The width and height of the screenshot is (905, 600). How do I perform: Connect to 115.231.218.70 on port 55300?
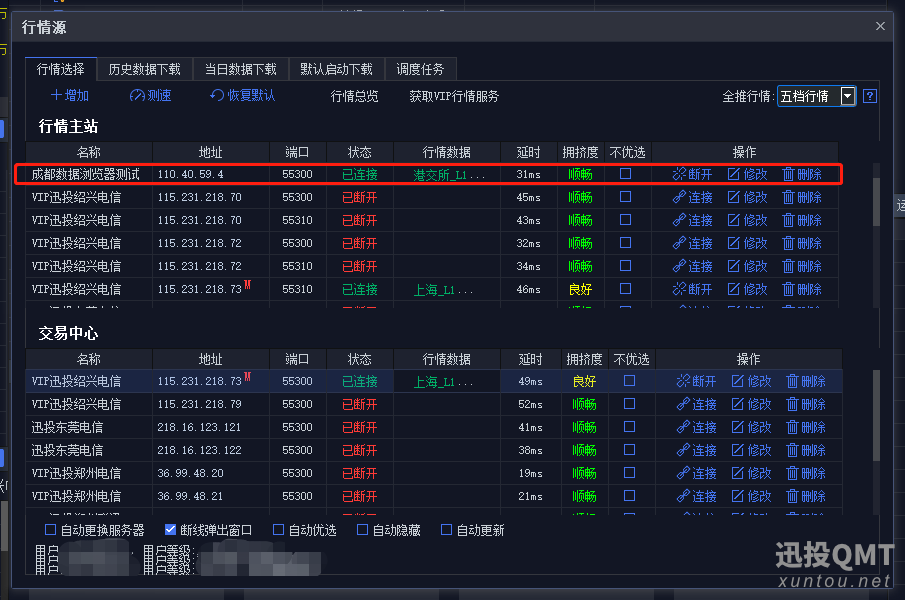point(692,197)
